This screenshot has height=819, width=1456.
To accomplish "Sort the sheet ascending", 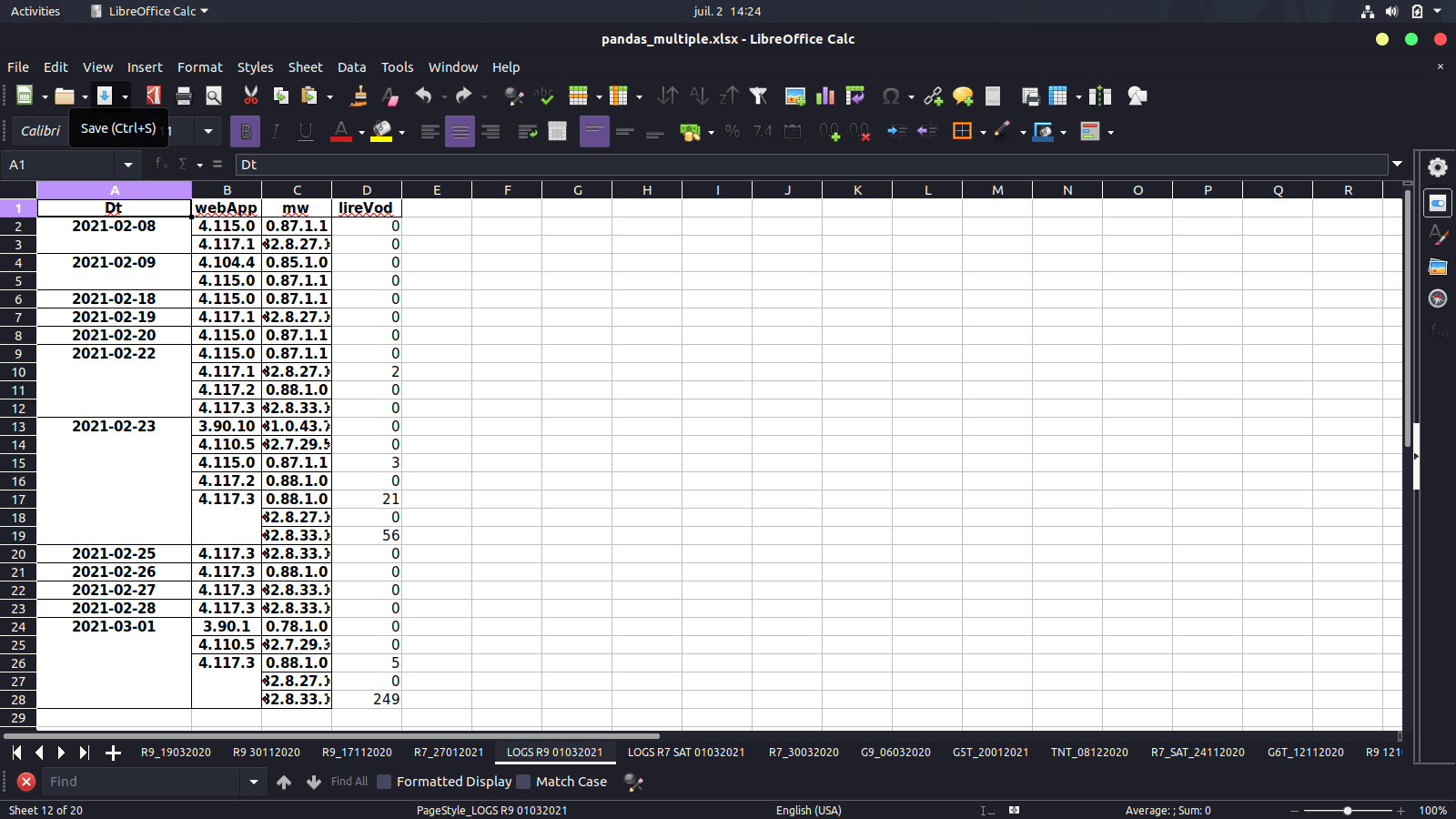I will (x=697, y=96).
